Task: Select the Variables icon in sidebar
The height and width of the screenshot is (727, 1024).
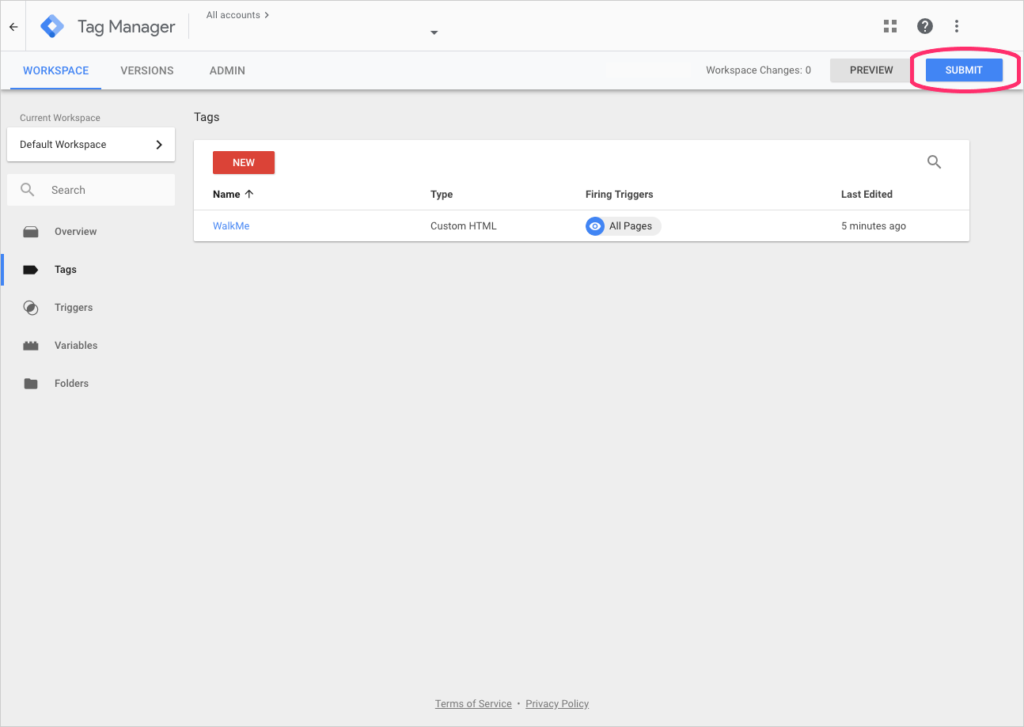Action: pos(31,345)
